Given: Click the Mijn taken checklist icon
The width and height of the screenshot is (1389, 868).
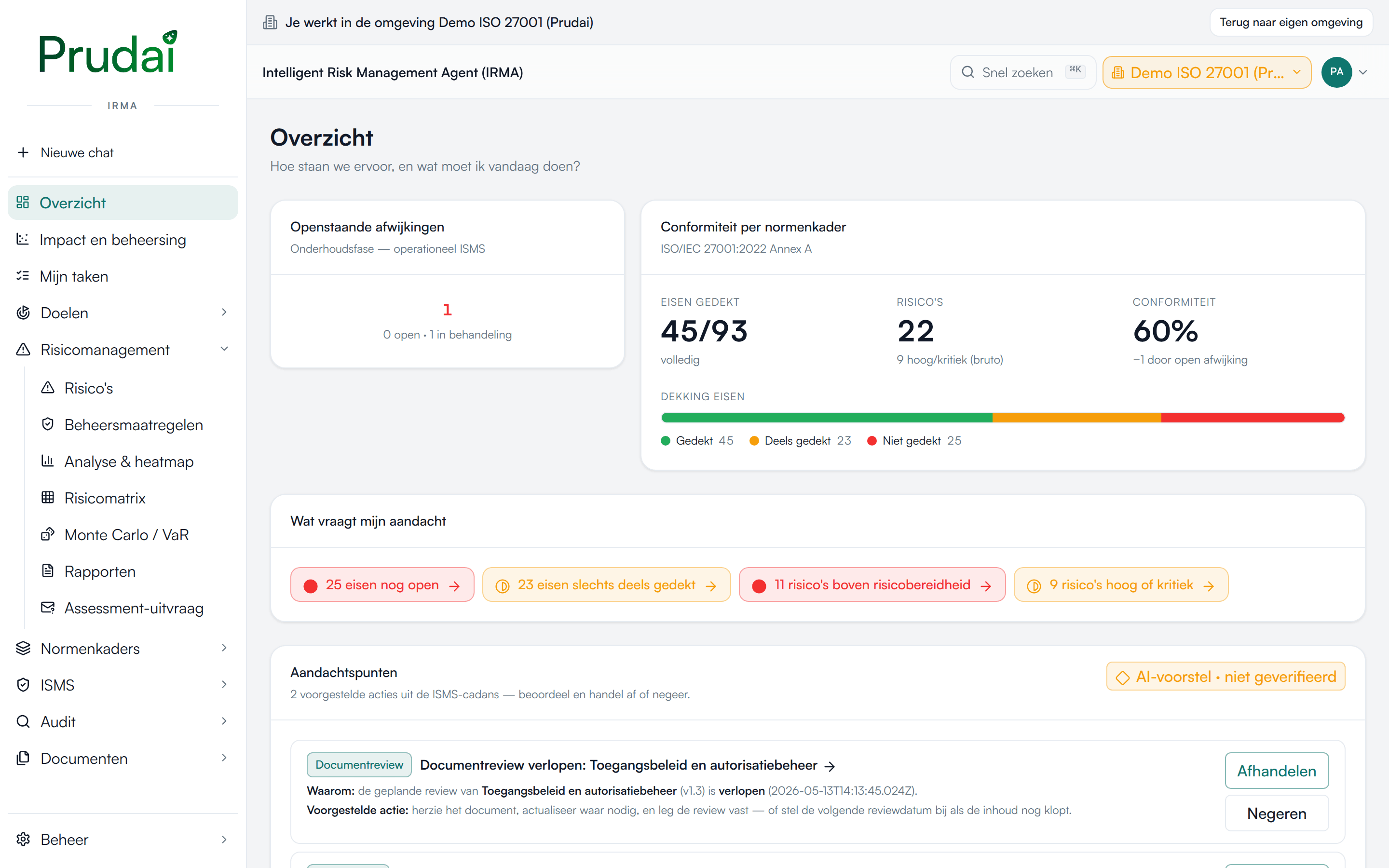Looking at the screenshot, I should [22, 275].
